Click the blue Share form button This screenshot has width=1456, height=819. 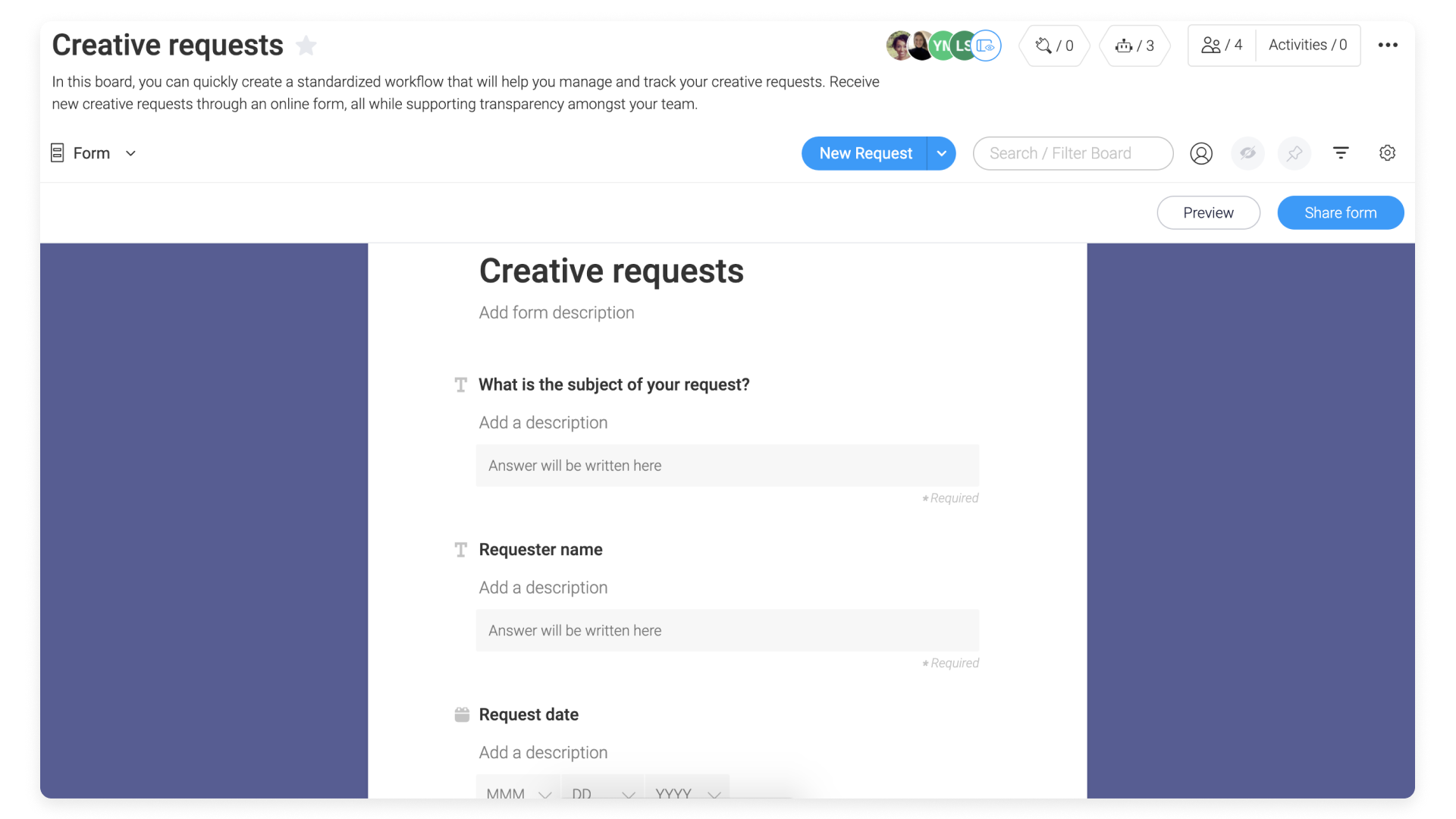click(x=1340, y=212)
